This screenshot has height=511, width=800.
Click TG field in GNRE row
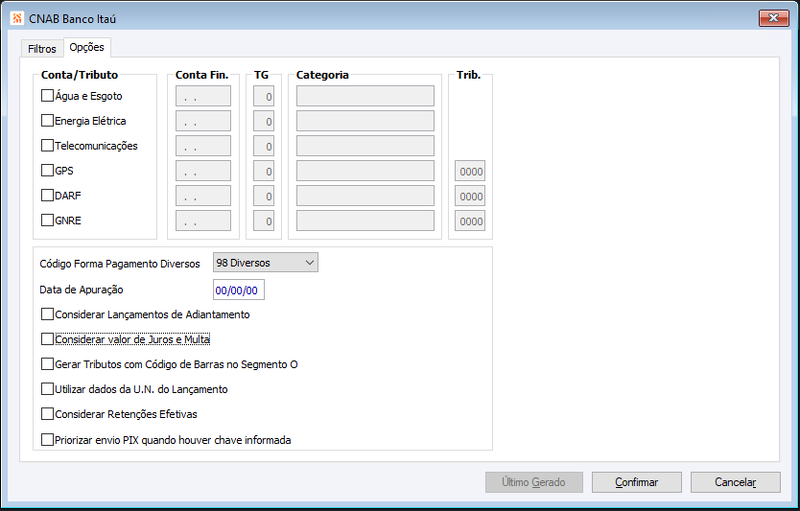pos(264,221)
